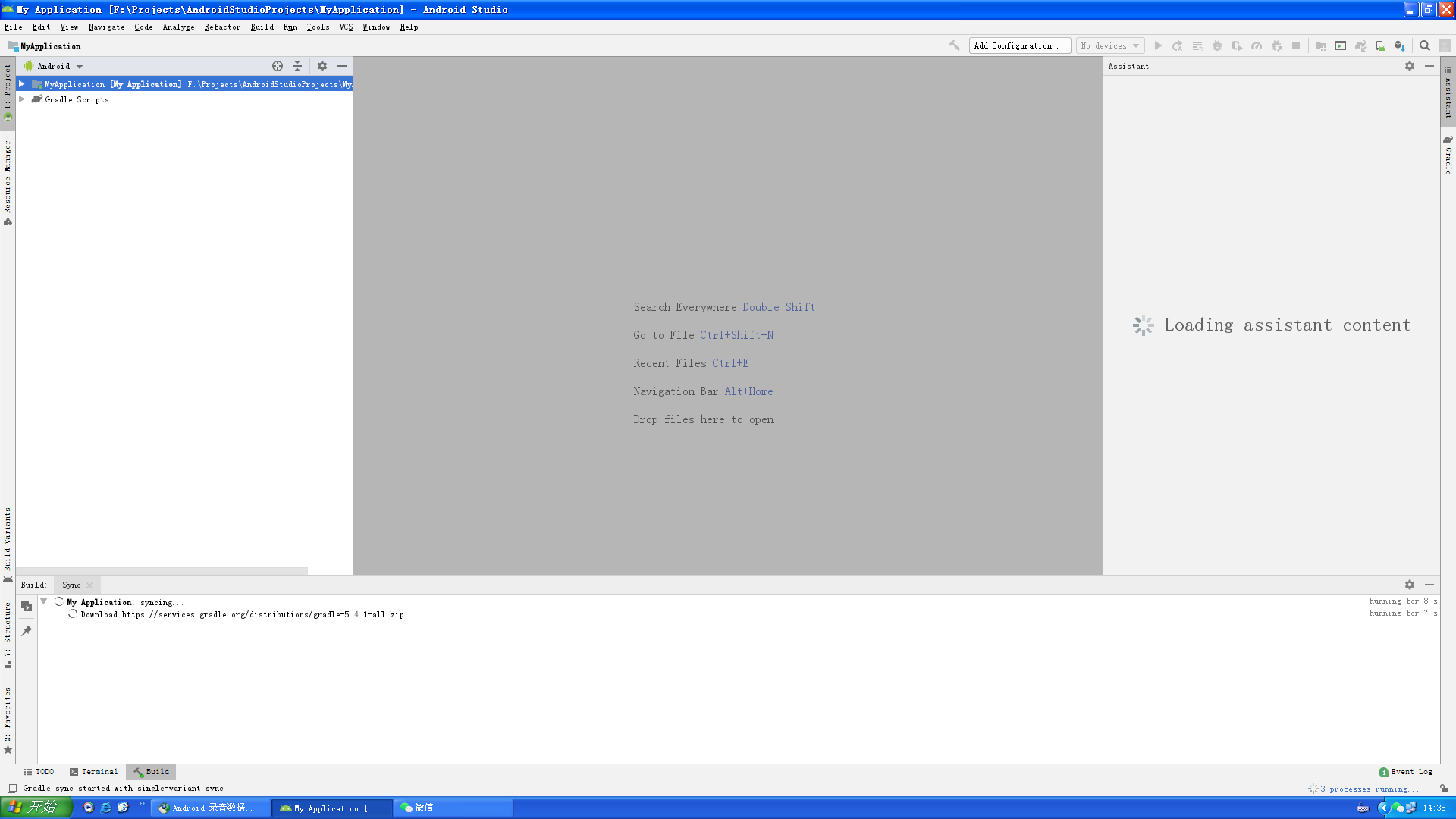Hide the Build panel with minus icon
The width and height of the screenshot is (1456, 819).
coord(1429,585)
